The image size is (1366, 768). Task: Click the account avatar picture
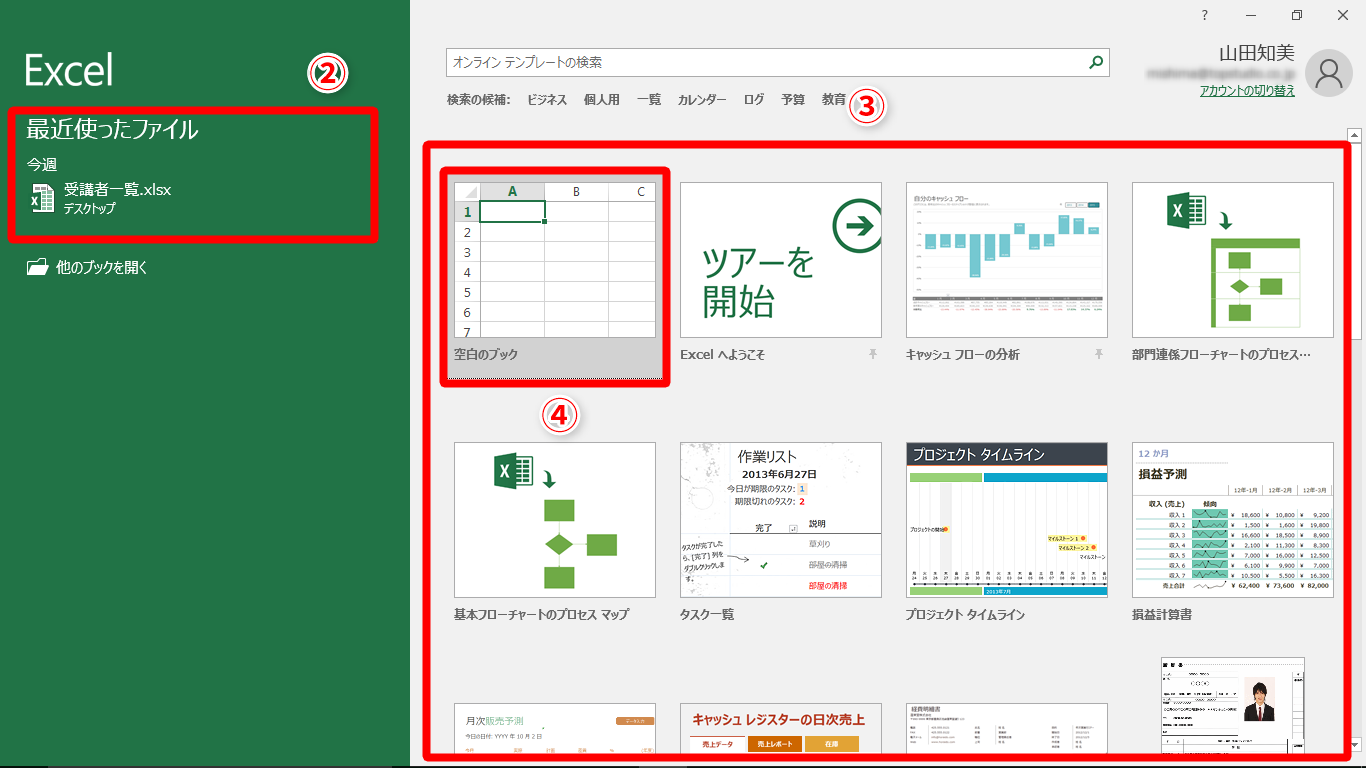(x=1329, y=72)
